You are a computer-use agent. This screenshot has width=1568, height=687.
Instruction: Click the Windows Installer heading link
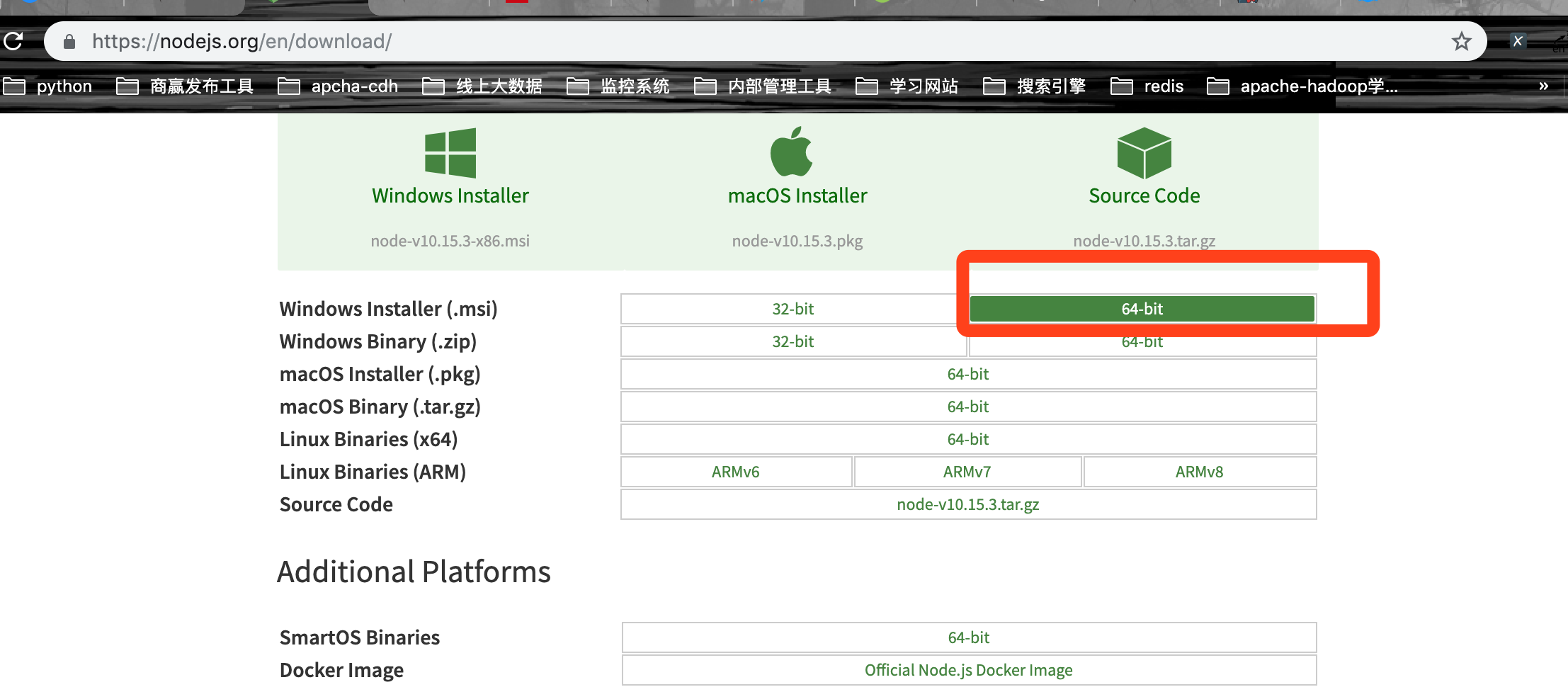(x=450, y=195)
